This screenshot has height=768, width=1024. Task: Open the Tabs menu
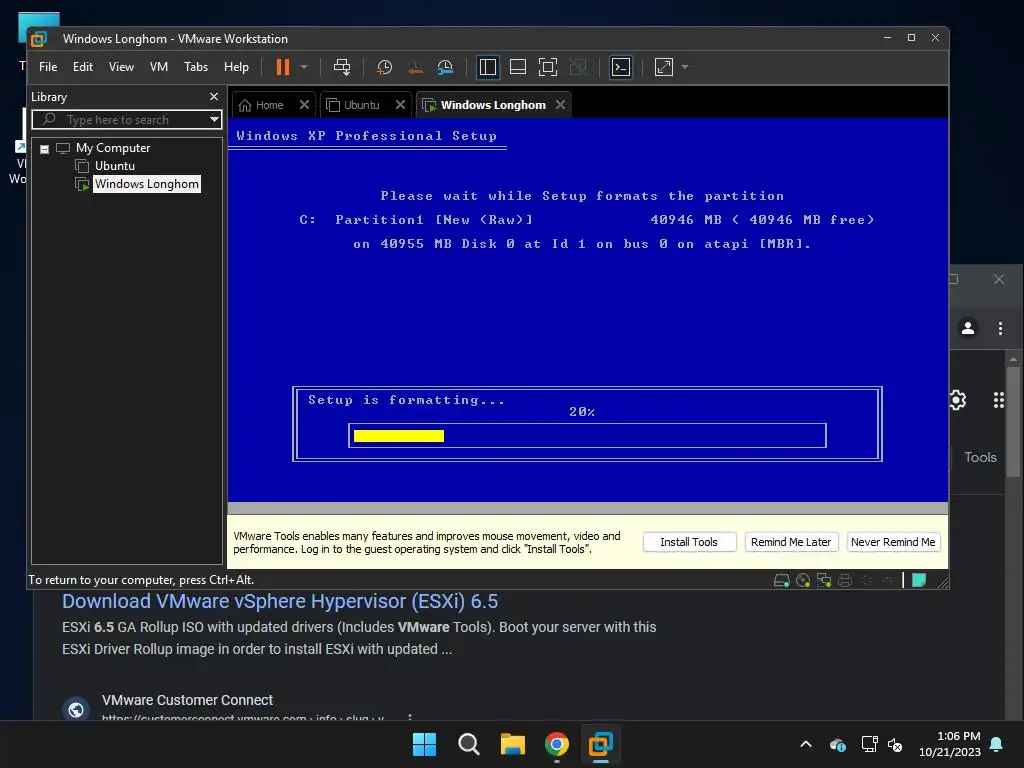[x=196, y=67]
